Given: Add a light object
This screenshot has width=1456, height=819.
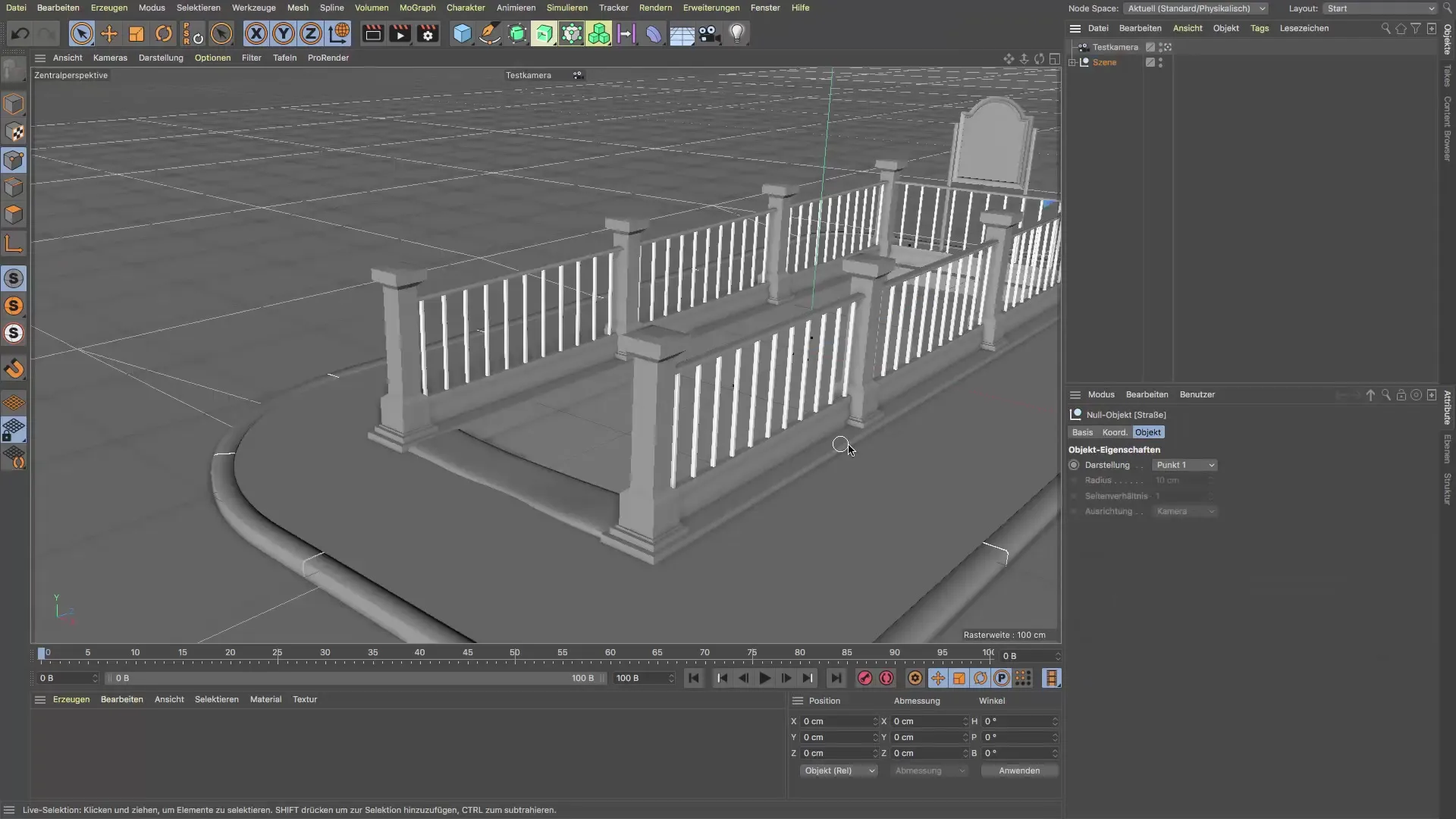Looking at the screenshot, I should 737,33.
